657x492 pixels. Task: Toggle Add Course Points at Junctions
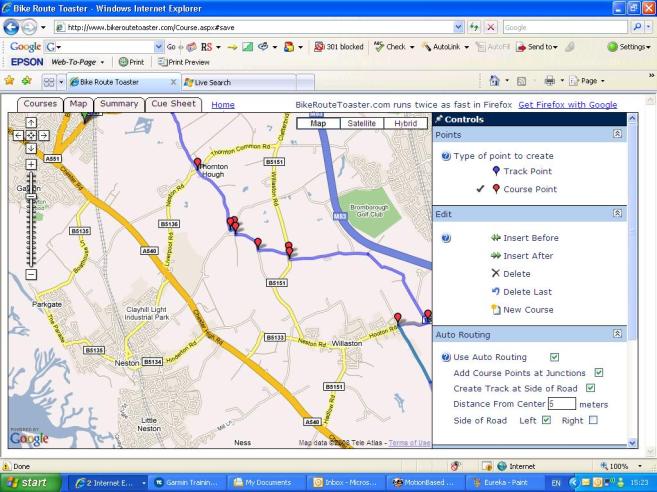pyautogui.click(x=599, y=372)
